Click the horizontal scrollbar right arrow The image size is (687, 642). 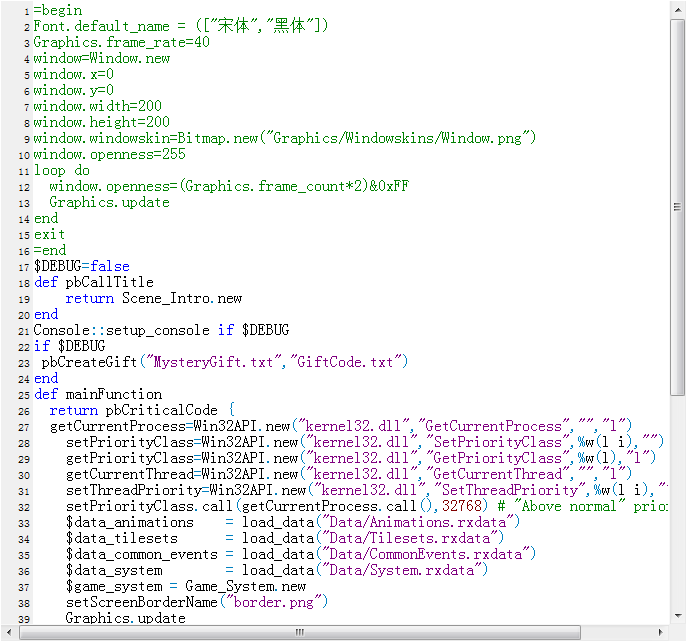[661, 632]
